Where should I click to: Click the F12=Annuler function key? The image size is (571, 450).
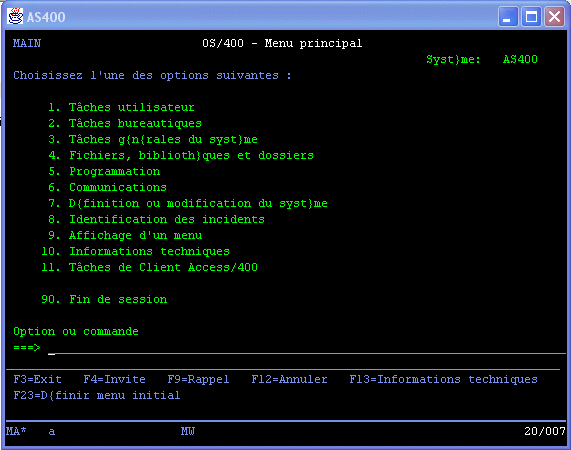(289, 379)
